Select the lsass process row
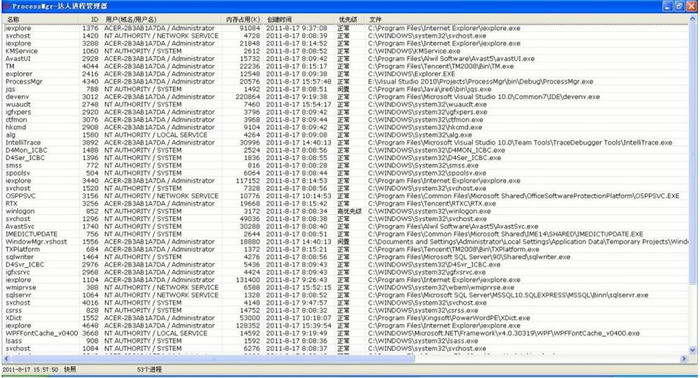Viewport: 700px width, 378px height. (346, 341)
